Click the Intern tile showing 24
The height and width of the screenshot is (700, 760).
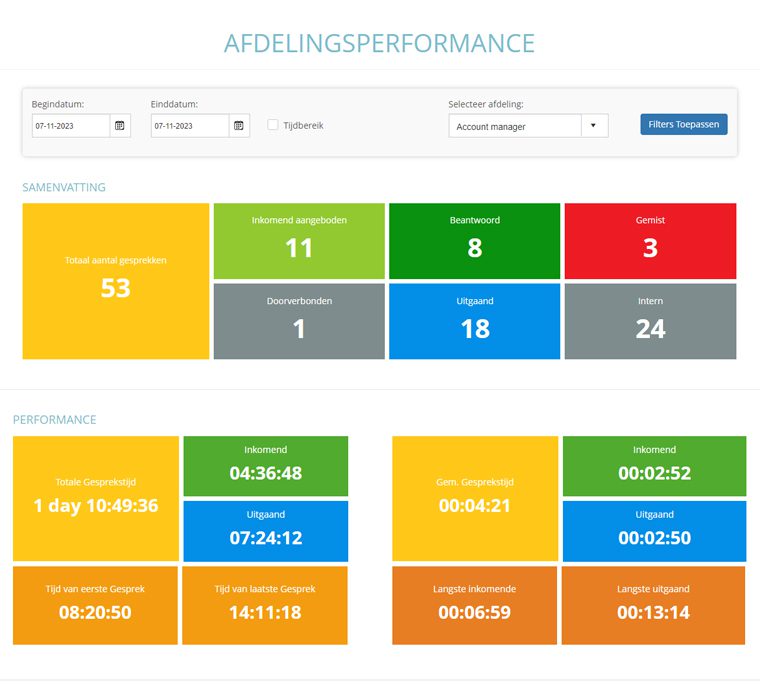[650, 321]
